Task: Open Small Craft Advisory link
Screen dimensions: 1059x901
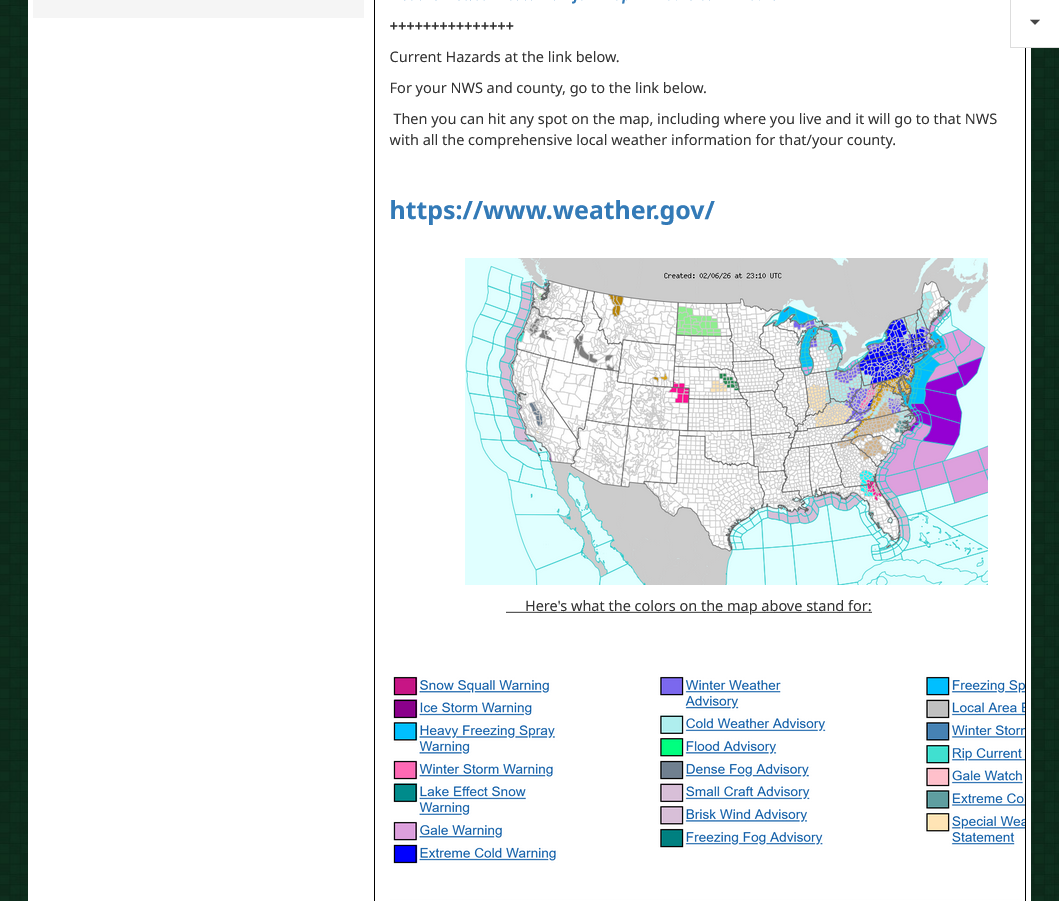Action: tap(747, 791)
